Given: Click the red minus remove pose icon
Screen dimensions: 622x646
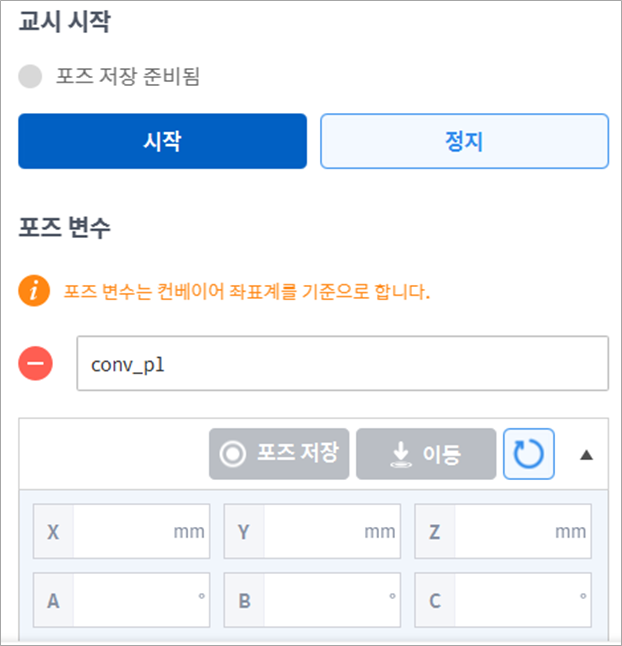Looking at the screenshot, I should [36, 363].
